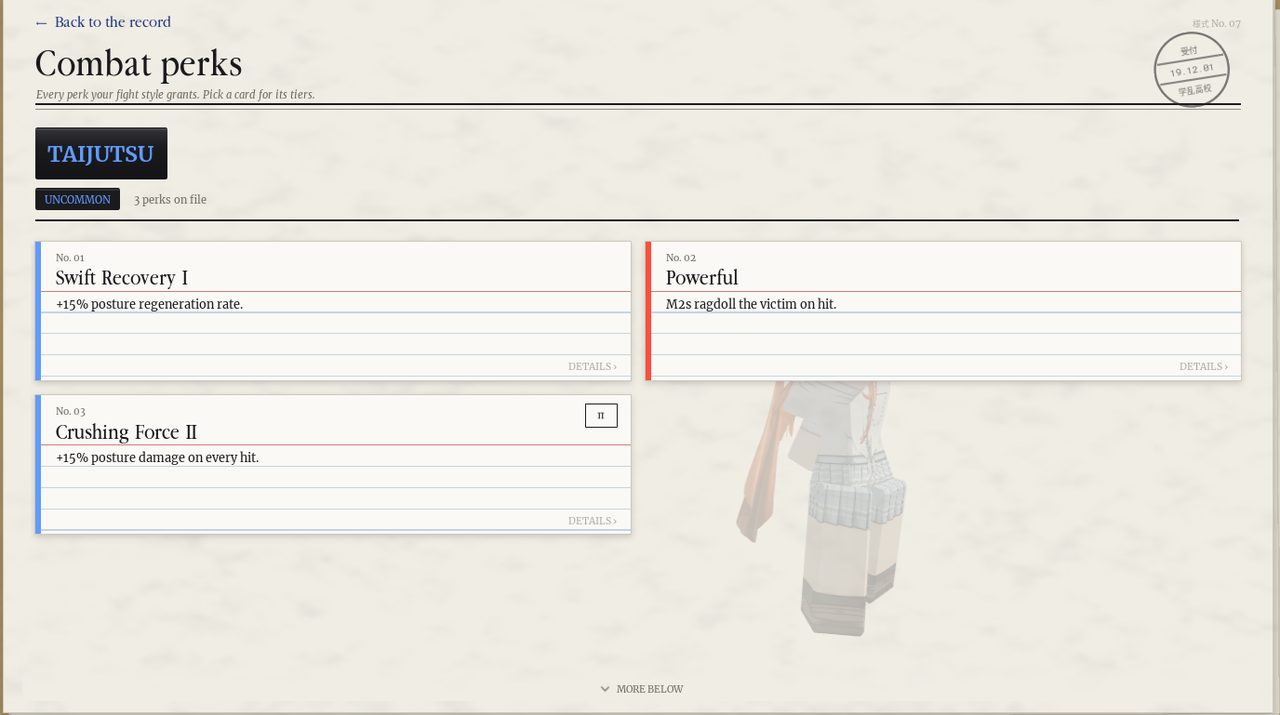Open DETAILS for Powerful perk

coord(1203,367)
